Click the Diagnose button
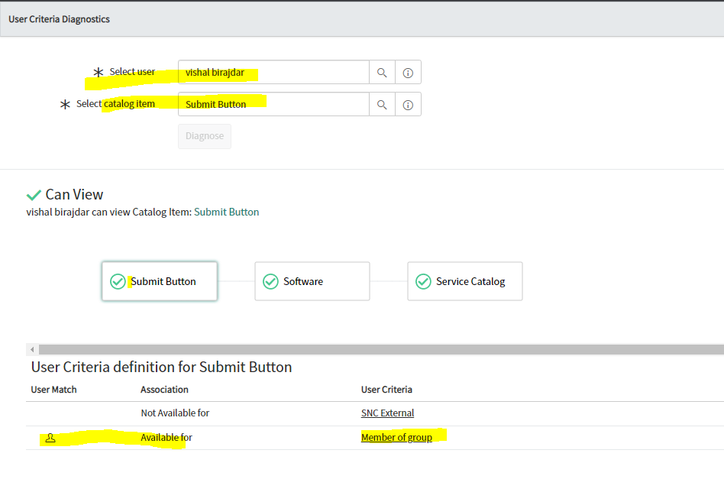The width and height of the screenshot is (724, 483). (205, 136)
